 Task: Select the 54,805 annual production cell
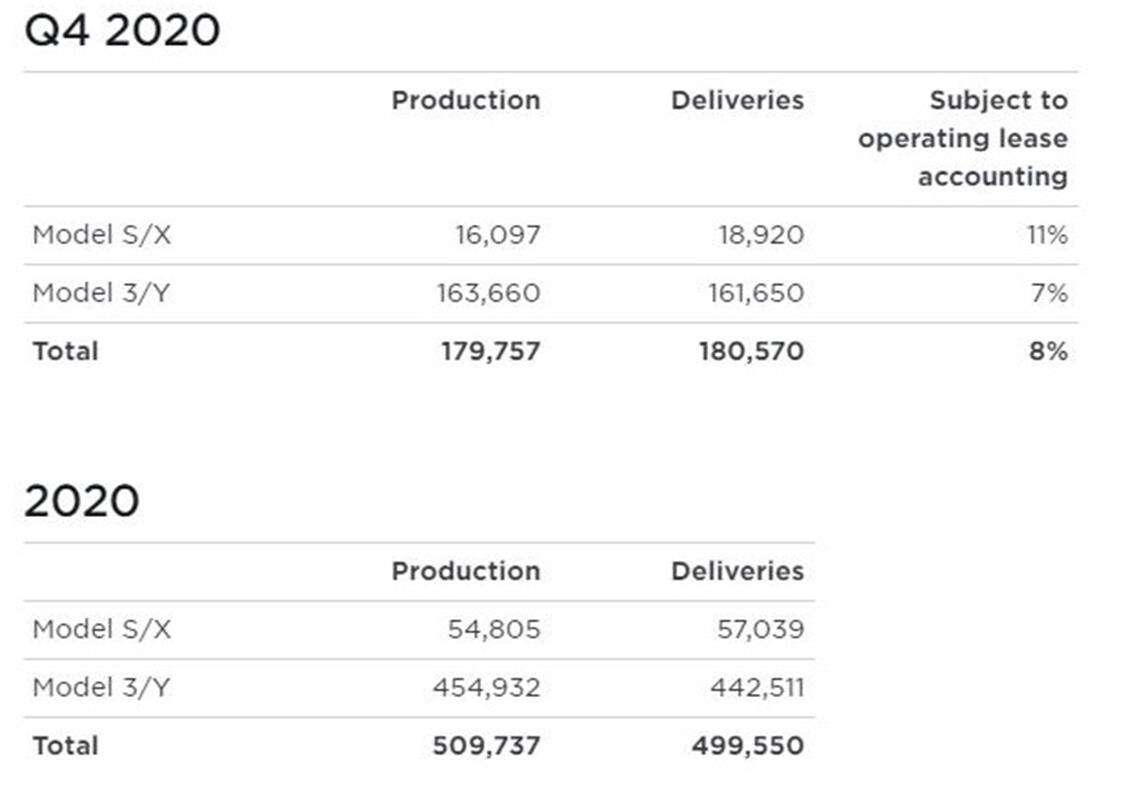point(494,629)
